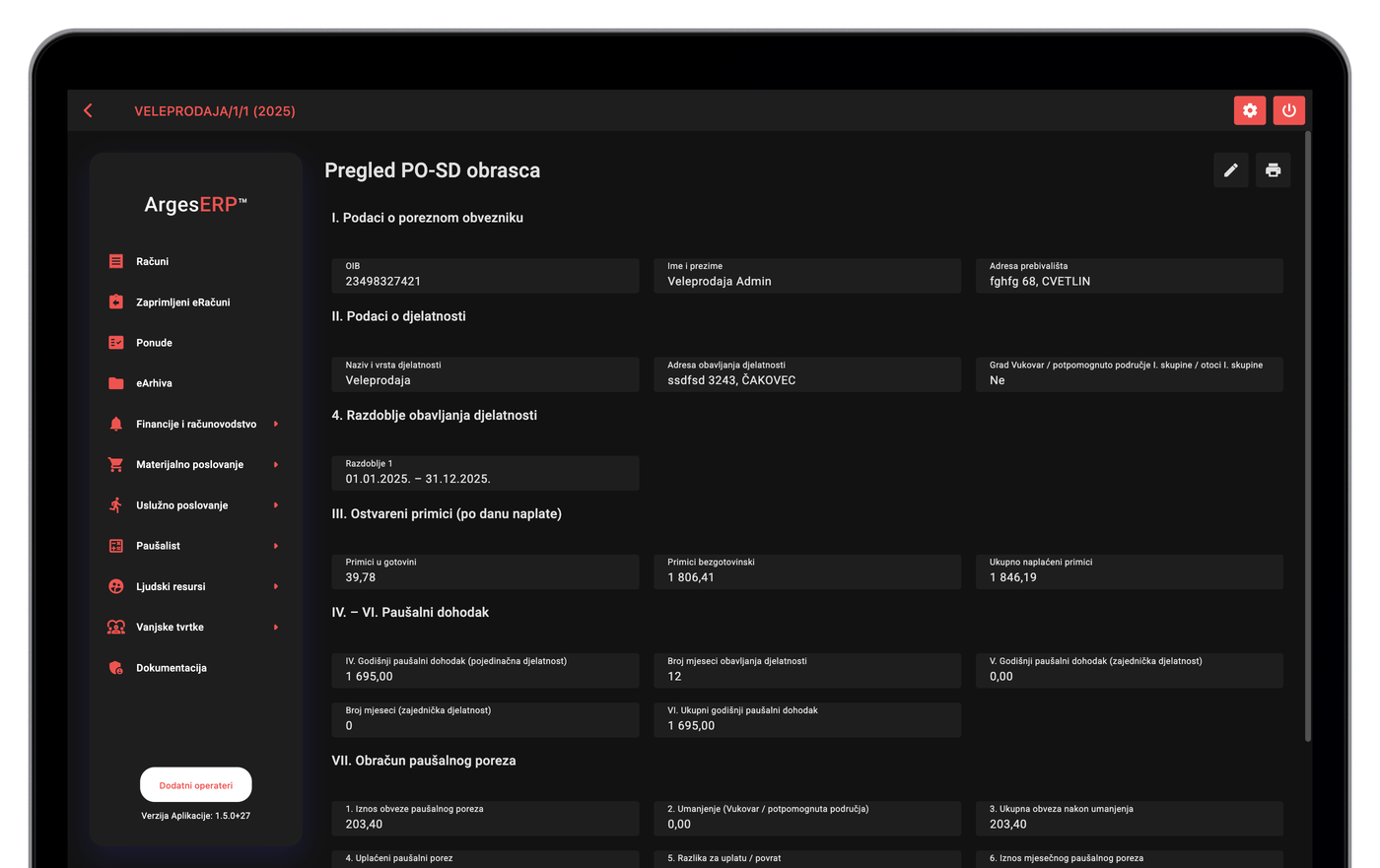Click Broj mjeseci (zajednička djelatnost) field
The height and width of the screenshot is (868, 1380).
485,720
